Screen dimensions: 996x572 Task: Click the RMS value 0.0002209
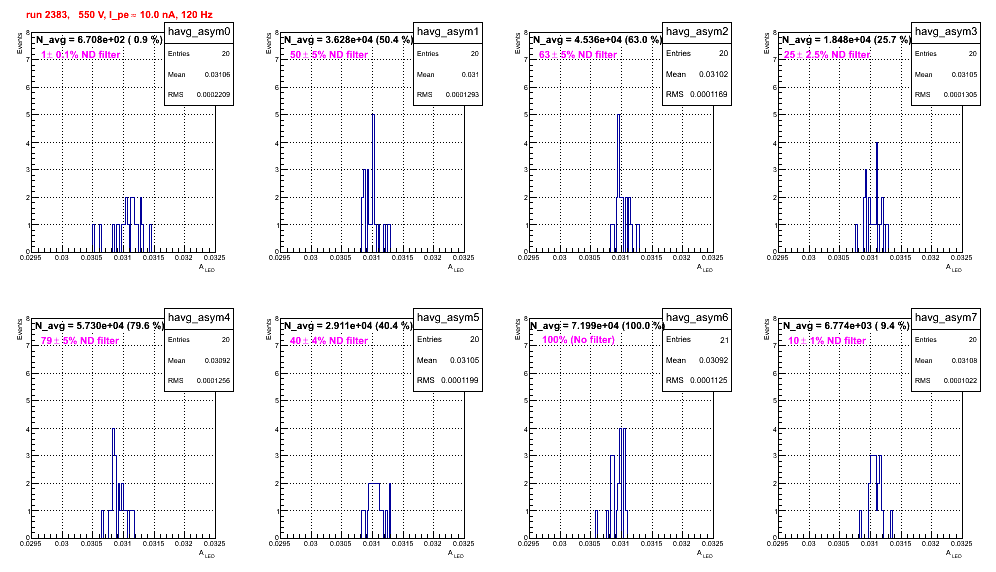213,95
